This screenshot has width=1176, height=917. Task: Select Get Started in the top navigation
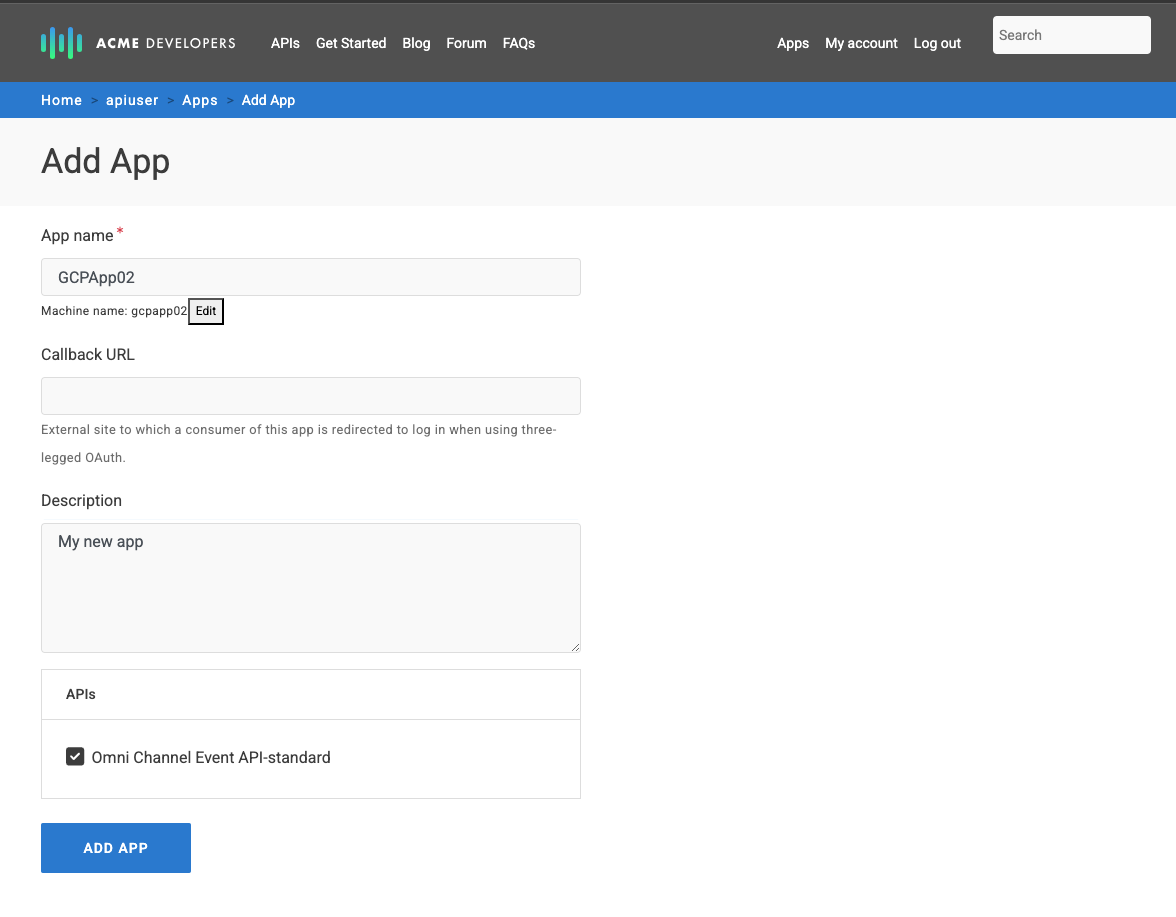[351, 43]
